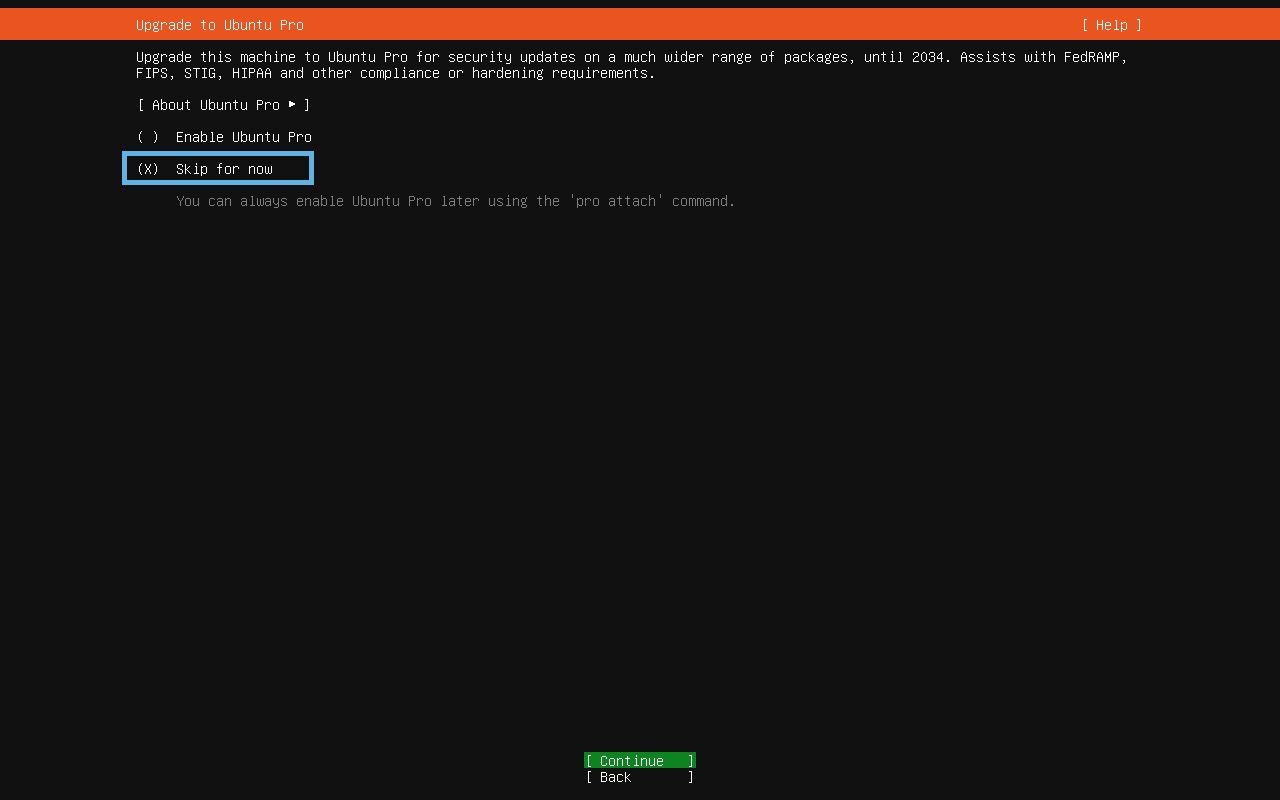This screenshot has height=800, width=1280.
Task: Open Help from the top-right corner
Action: tap(1111, 25)
